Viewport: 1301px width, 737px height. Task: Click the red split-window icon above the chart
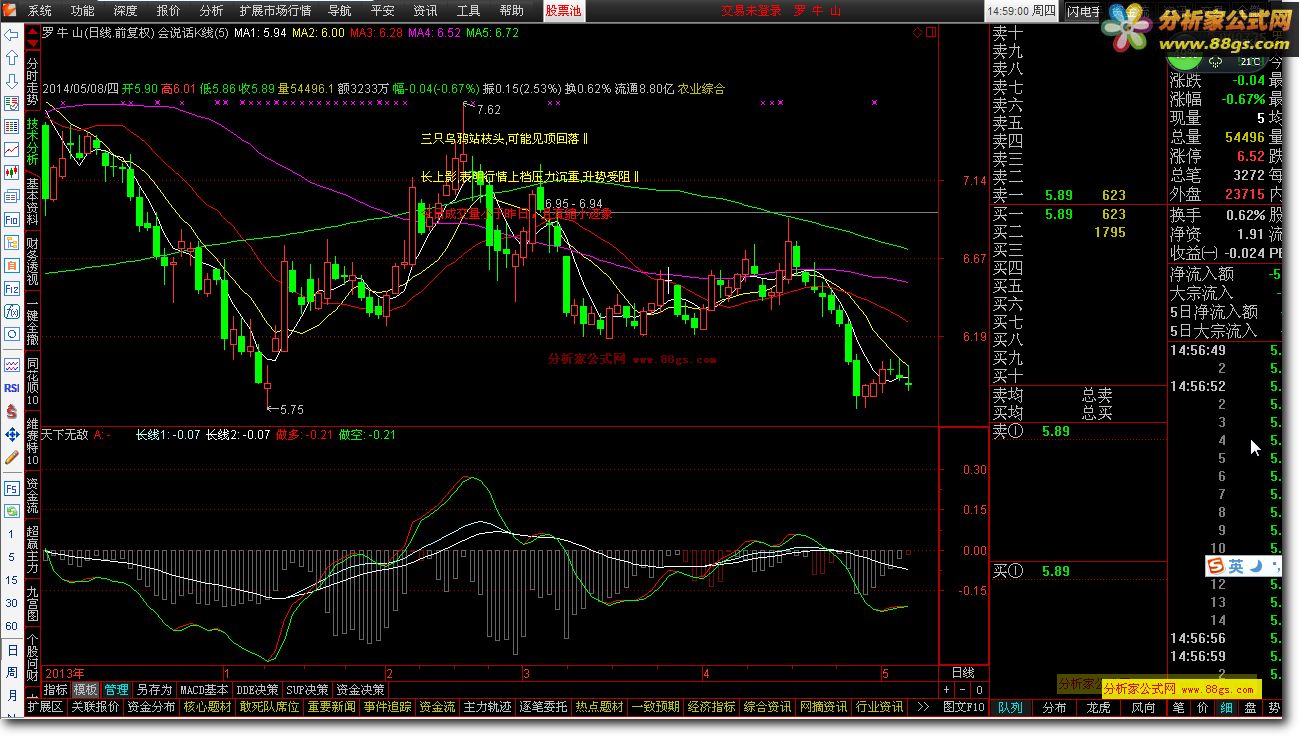coord(931,32)
